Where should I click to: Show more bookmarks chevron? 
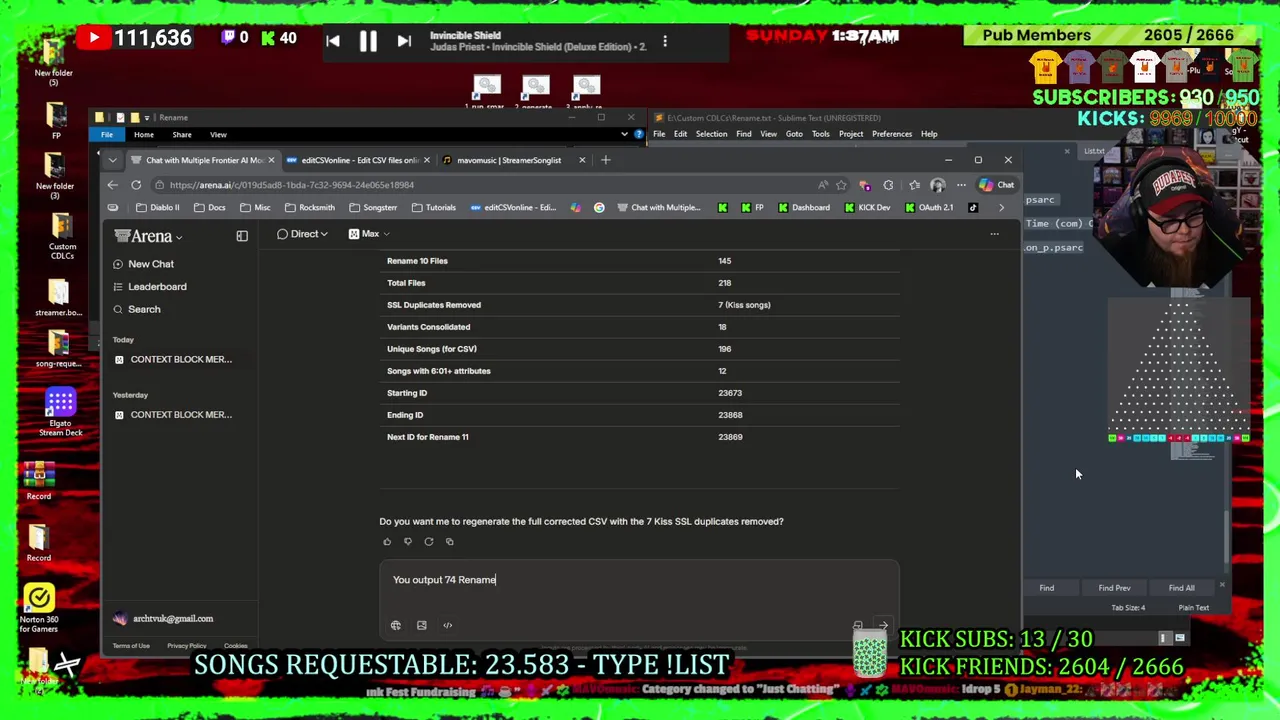[1001, 208]
